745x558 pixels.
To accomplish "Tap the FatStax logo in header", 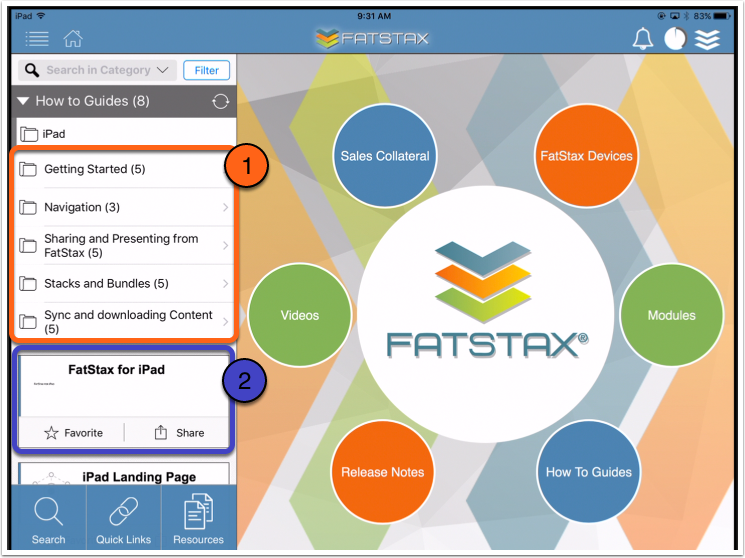I will click(372, 38).
